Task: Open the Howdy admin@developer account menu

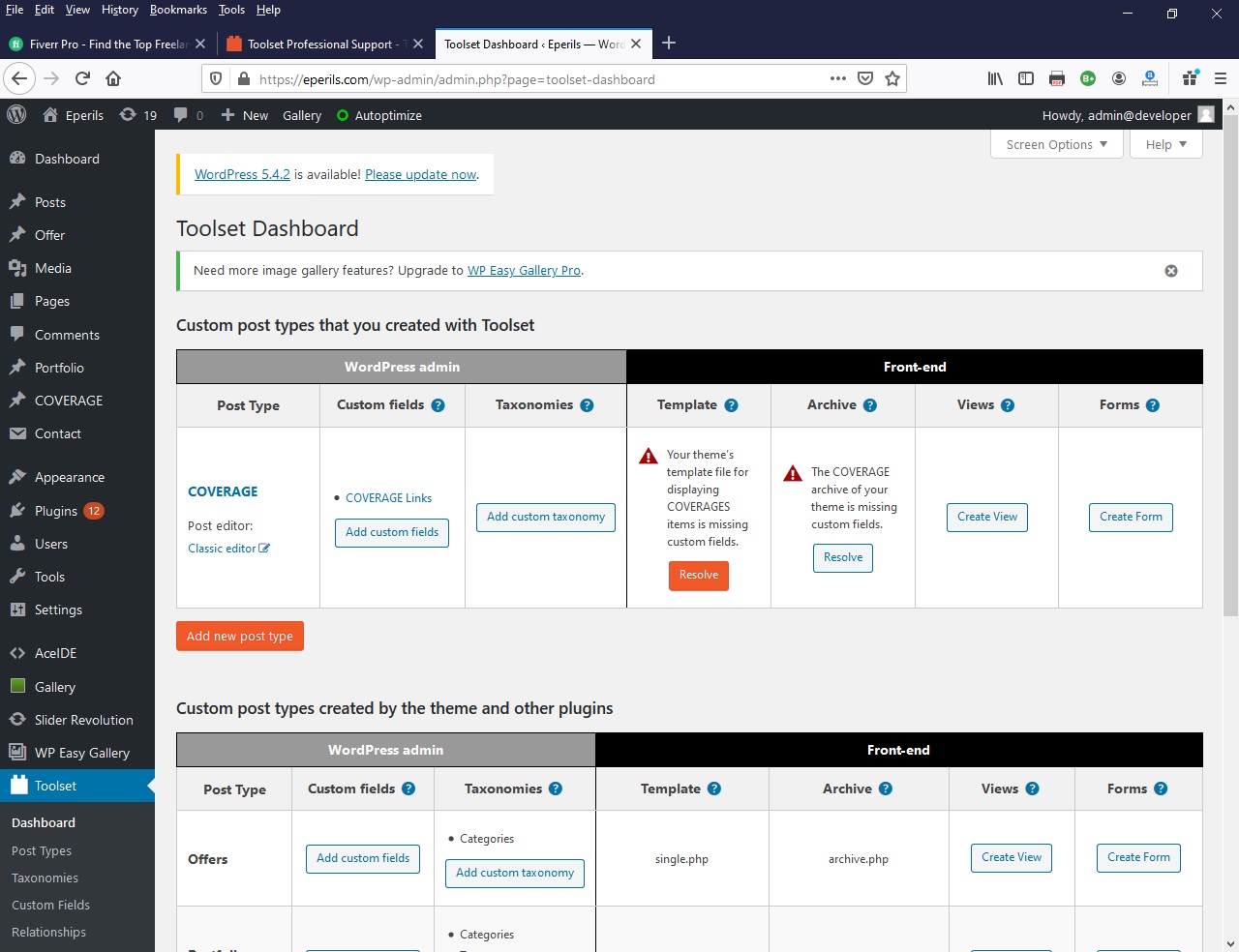Action: [x=1129, y=115]
